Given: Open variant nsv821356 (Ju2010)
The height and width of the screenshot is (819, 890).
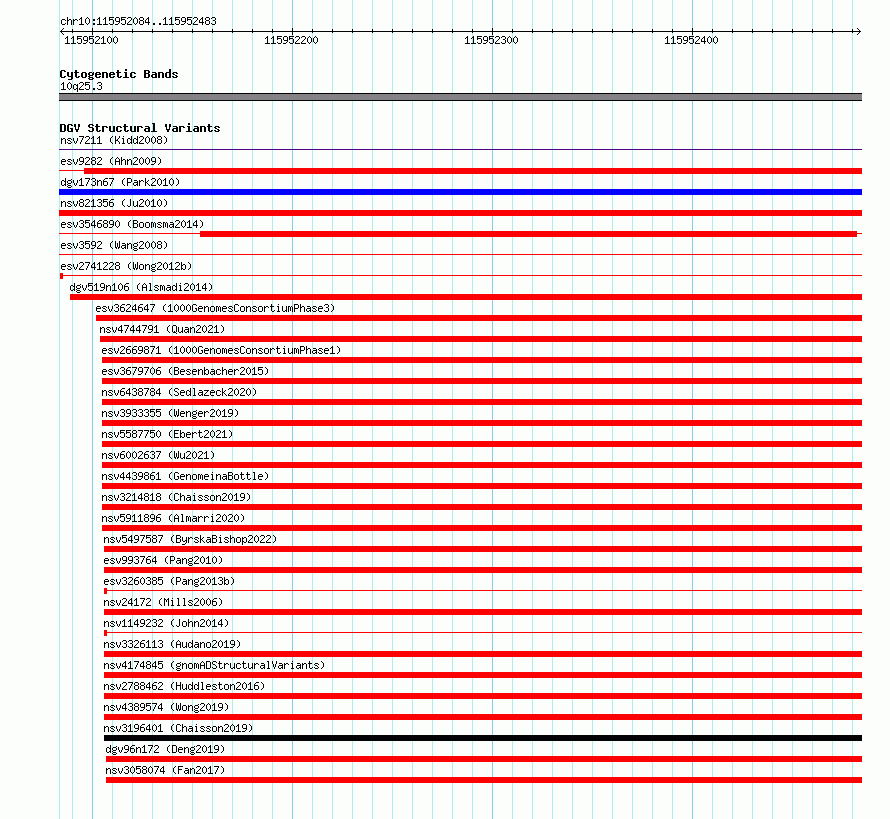Looking at the screenshot, I should [x=114, y=203].
